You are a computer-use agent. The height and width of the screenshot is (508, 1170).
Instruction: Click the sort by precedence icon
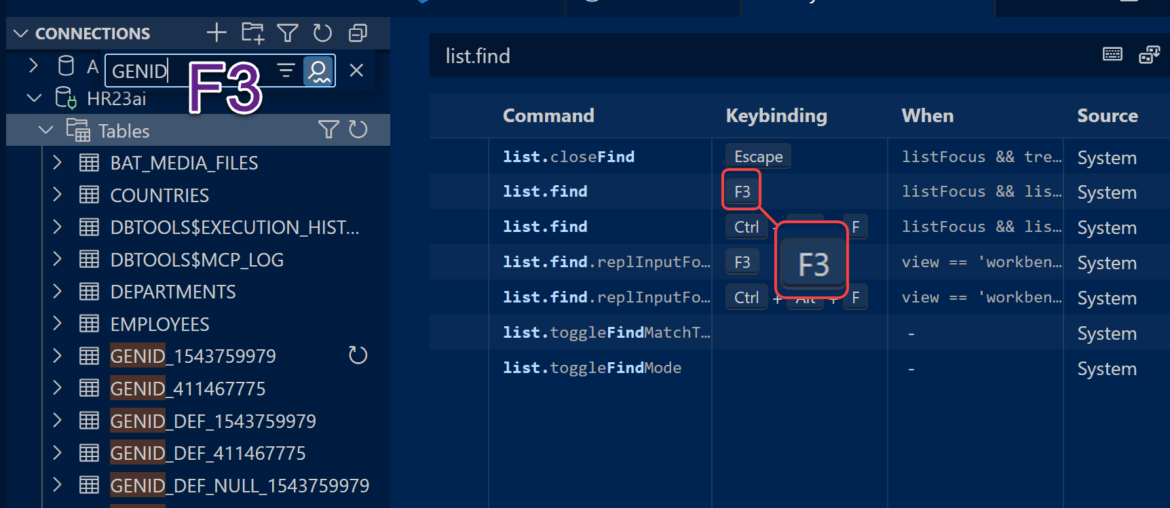pyautogui.click(x=1148, y=55)
